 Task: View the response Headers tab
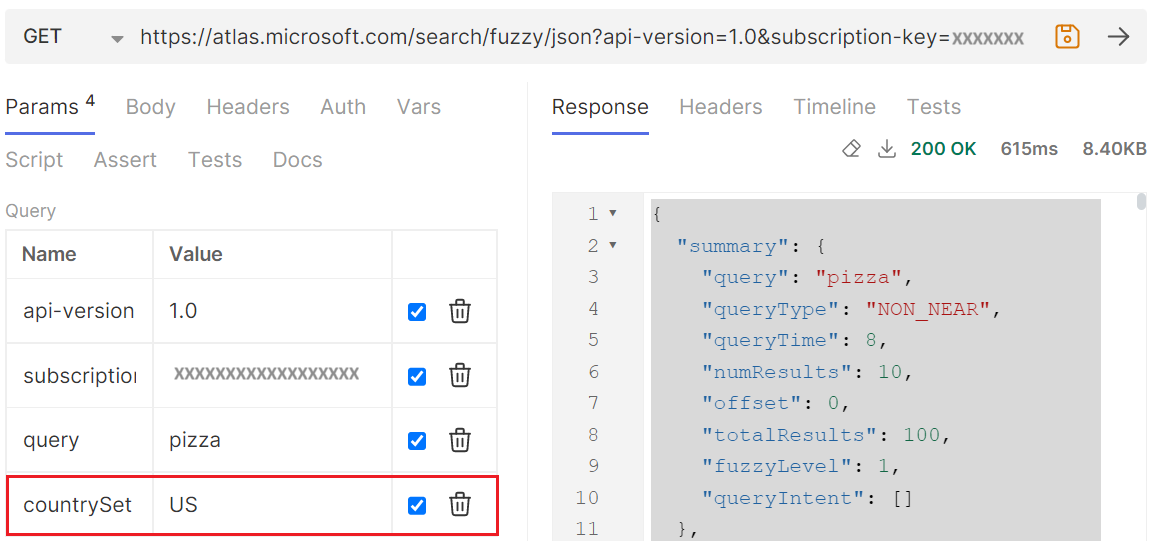(x=720, y=107)
